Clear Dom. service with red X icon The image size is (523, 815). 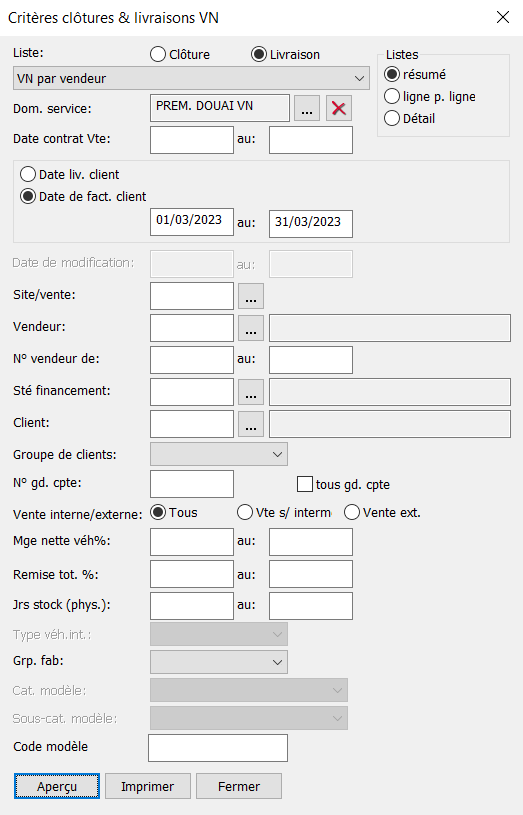[338, 108]
